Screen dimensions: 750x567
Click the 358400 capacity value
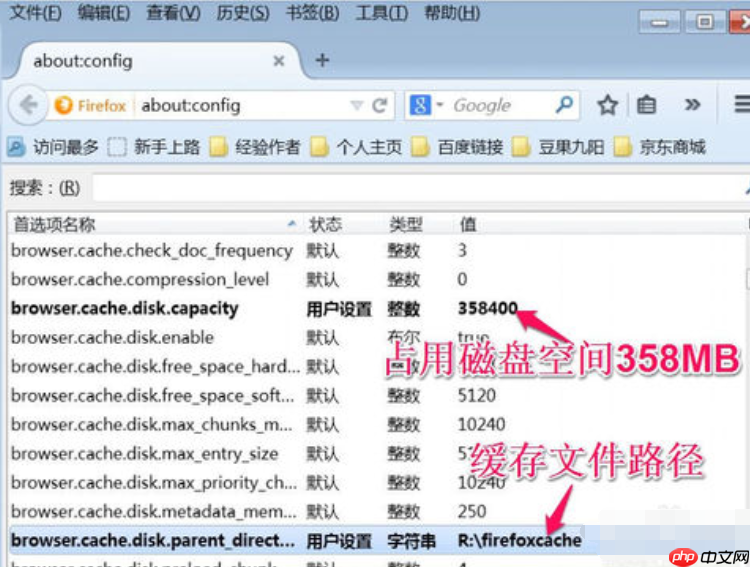tap(488, 308)
